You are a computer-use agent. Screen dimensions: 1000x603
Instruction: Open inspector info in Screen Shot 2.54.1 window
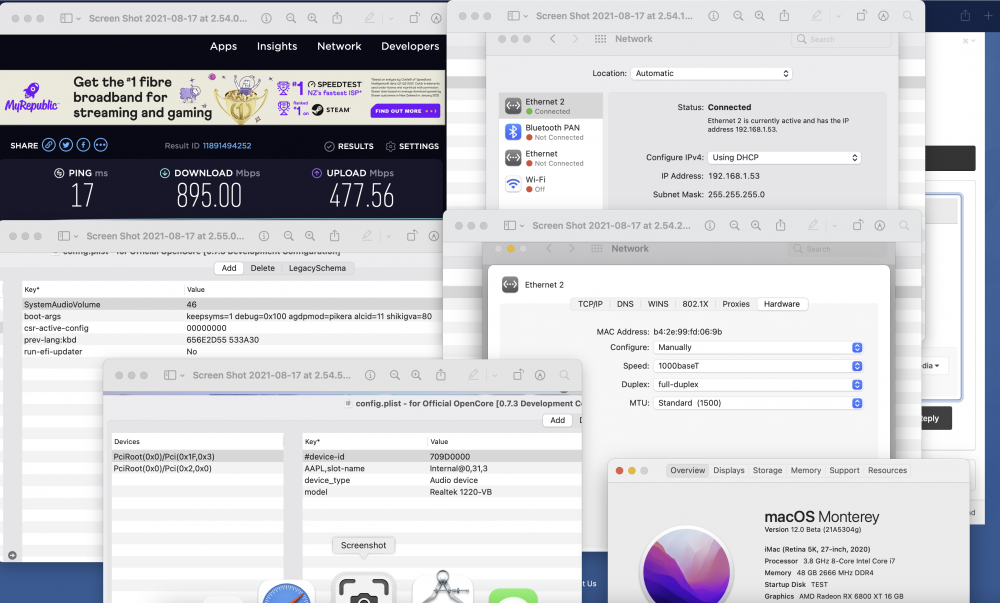click(714, 16)
